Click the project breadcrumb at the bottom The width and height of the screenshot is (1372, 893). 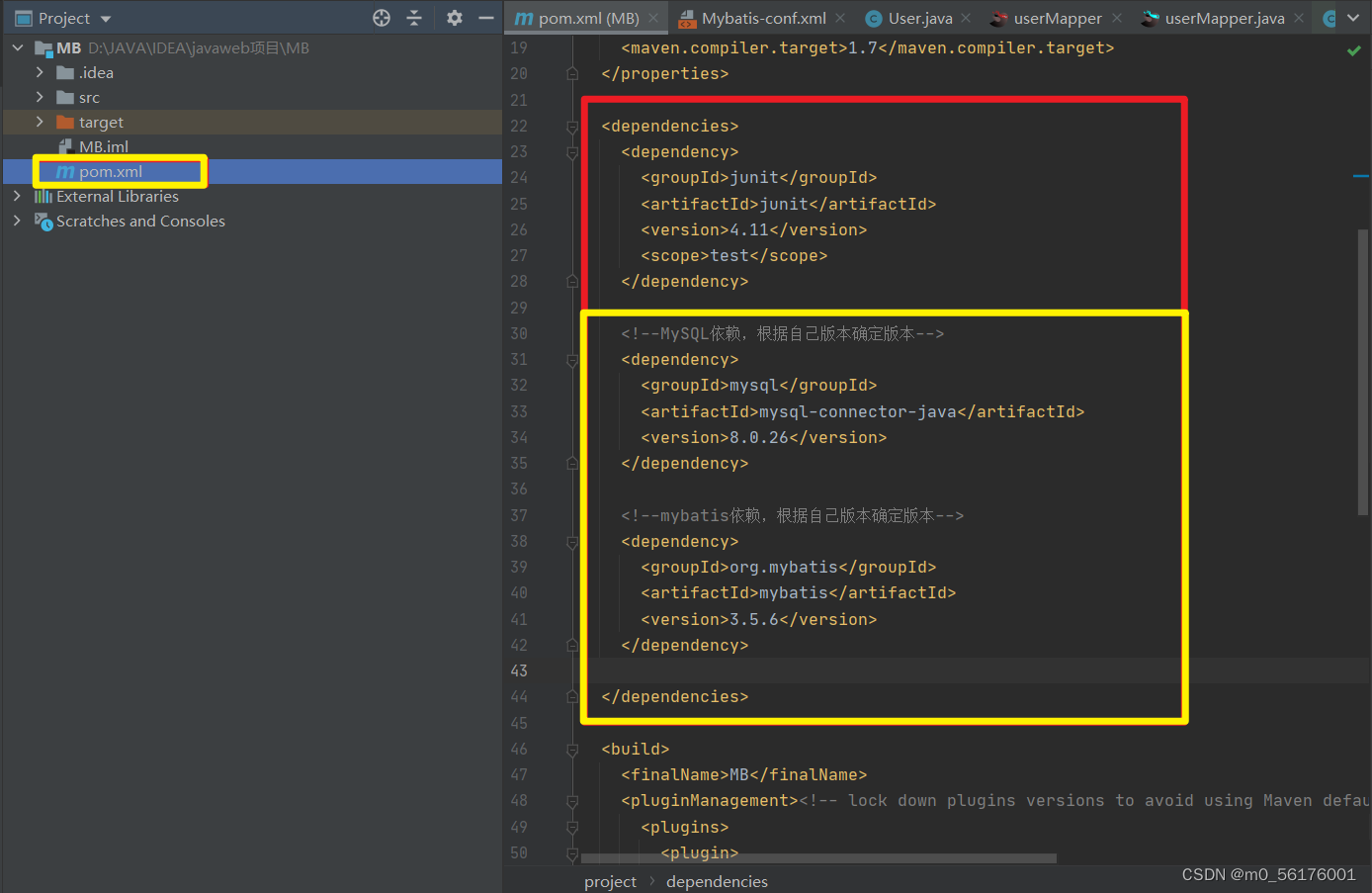coord(610,881)
